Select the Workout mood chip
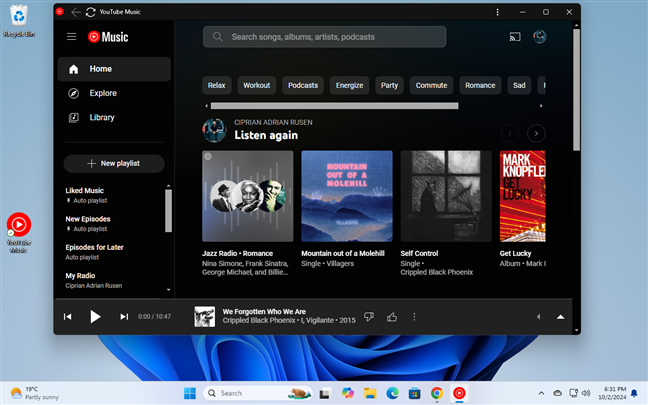This screenshot has height=405, width=648. (256, 85)
